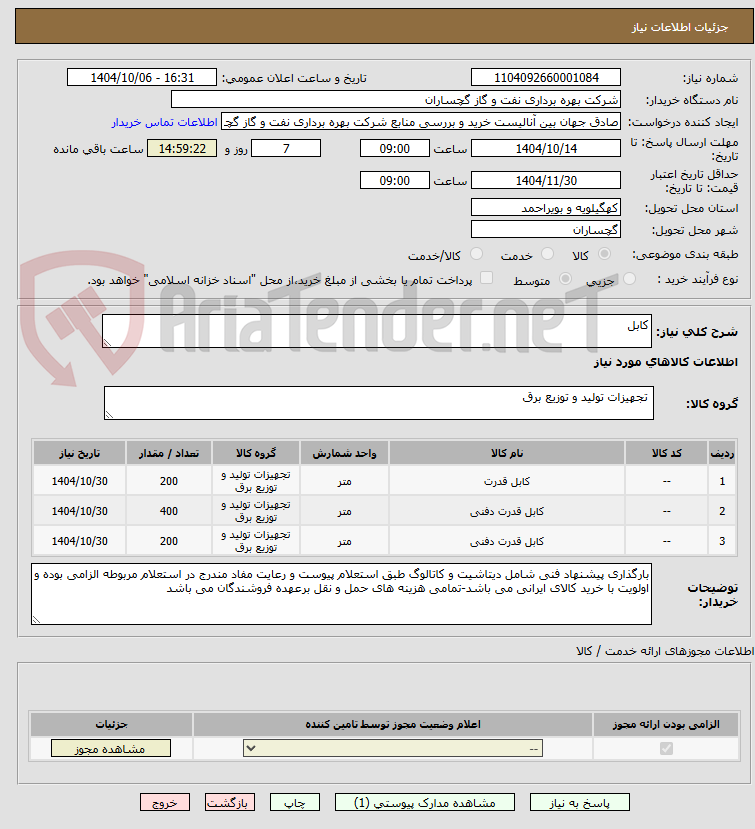Open اطلاعات تماس خریدار link

click(164, 122)
